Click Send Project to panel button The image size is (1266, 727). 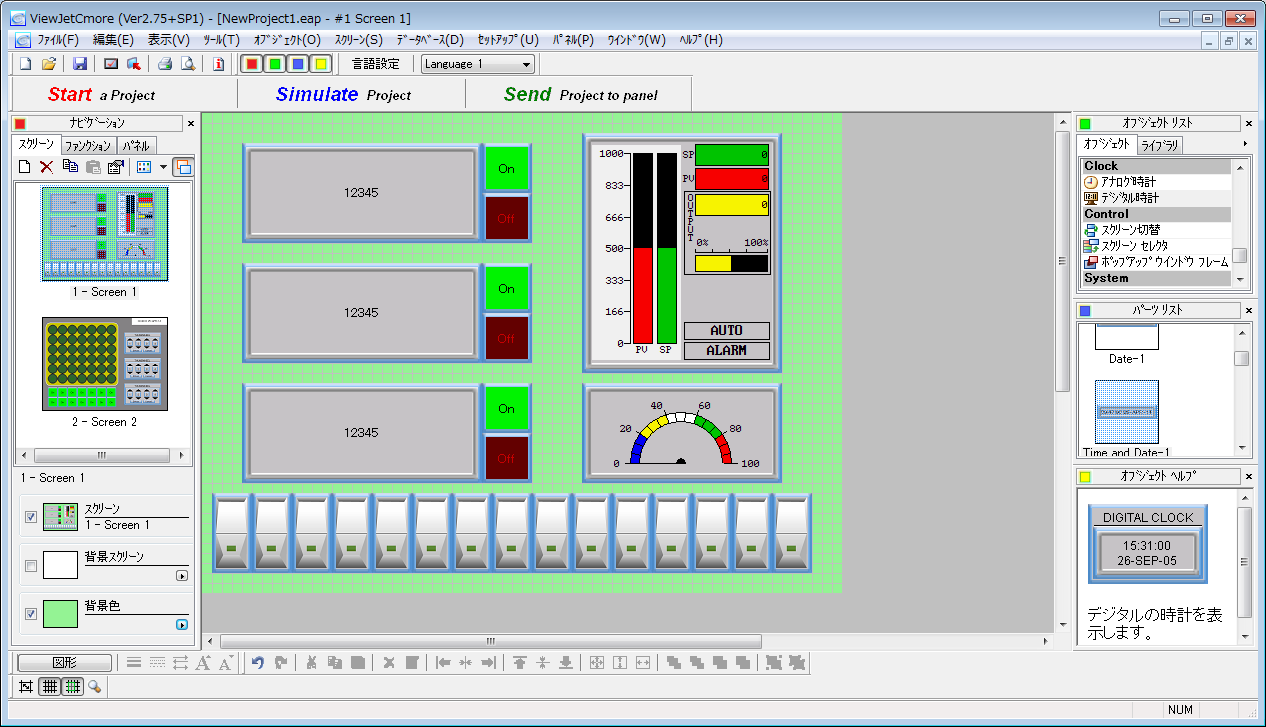point(580,95)
